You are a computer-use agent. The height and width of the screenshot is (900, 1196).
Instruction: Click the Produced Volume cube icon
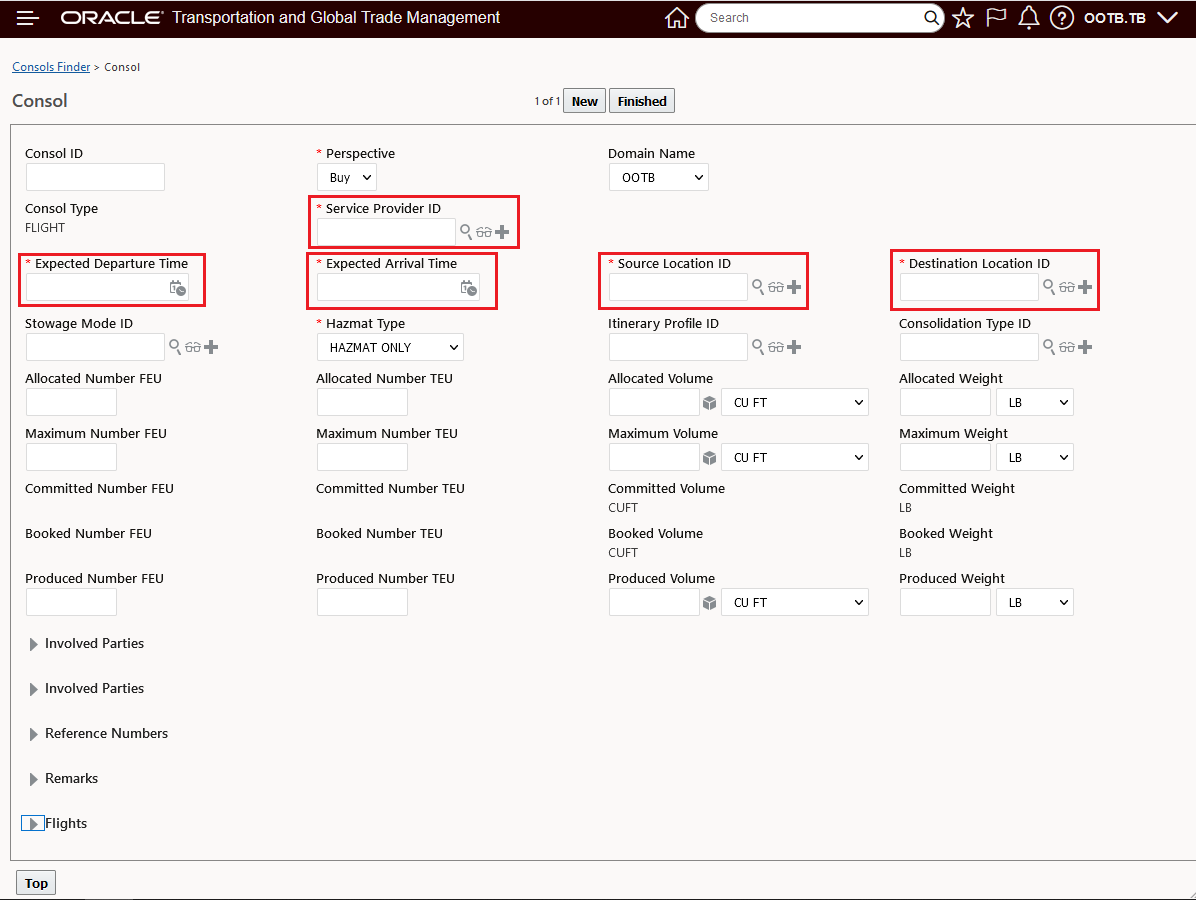click(x=709, y=603)
